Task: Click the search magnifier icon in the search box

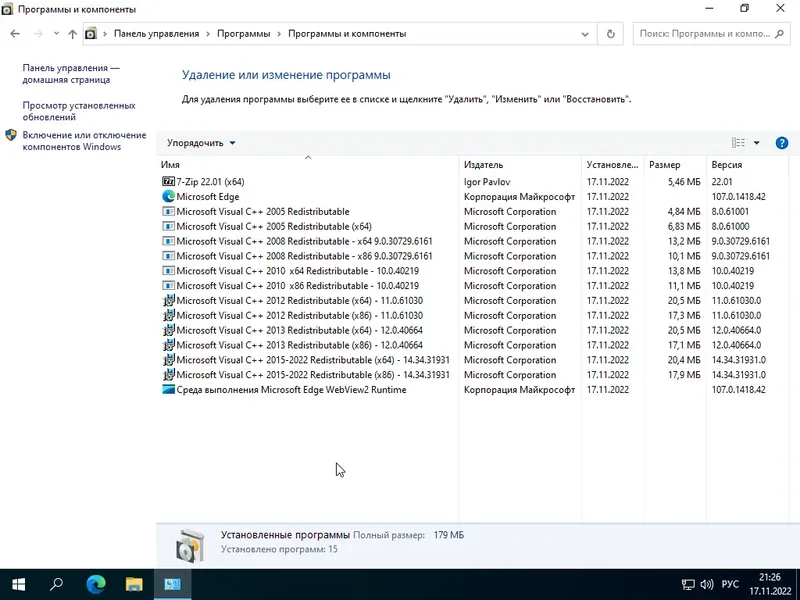Action: (x=779, y=34)
